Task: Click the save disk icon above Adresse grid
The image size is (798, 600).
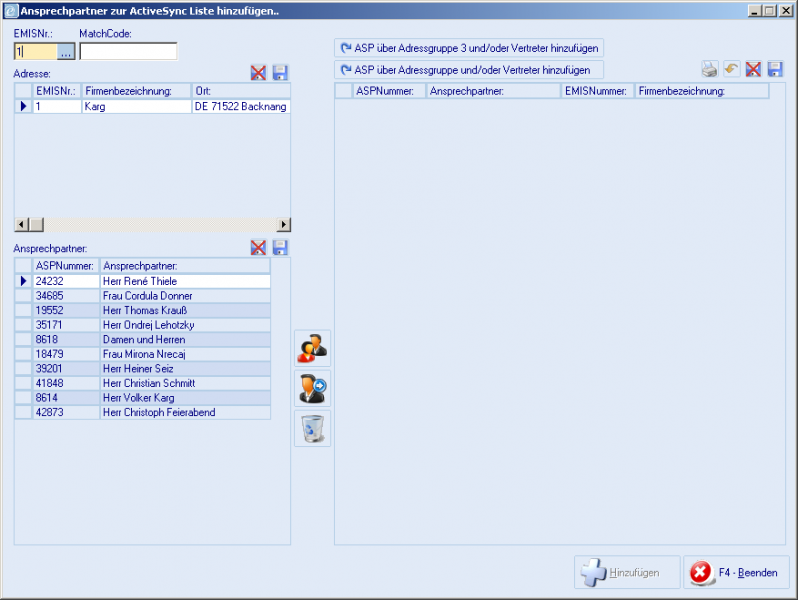Action: pyautogui.click(x=280, y=73)
